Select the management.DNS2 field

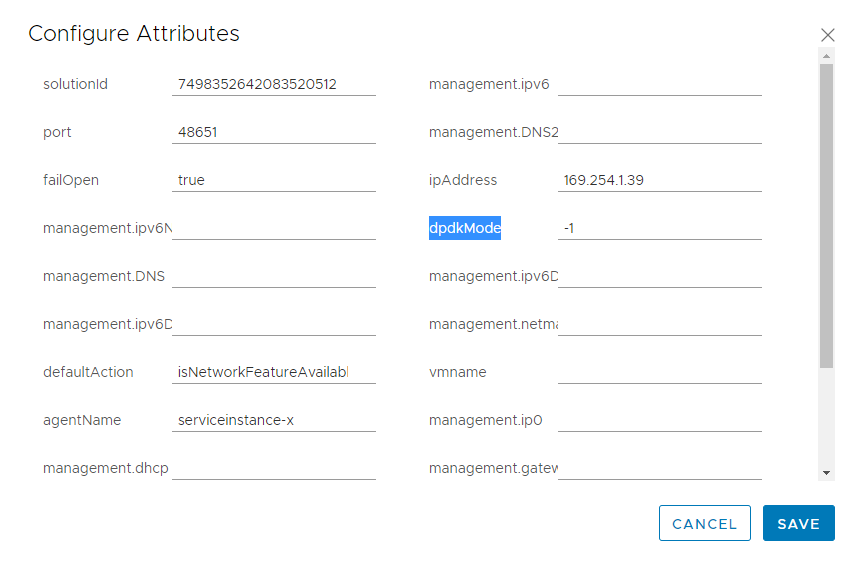click(659, 132)
